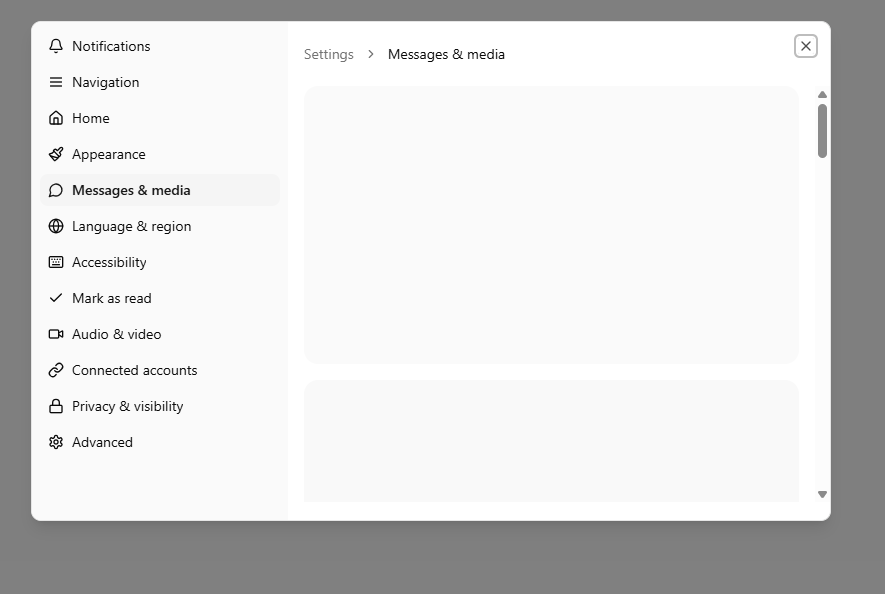This screenshot has width=885, height=594.
Task: Select the Home house icon
Action: [x=56, y=118]
